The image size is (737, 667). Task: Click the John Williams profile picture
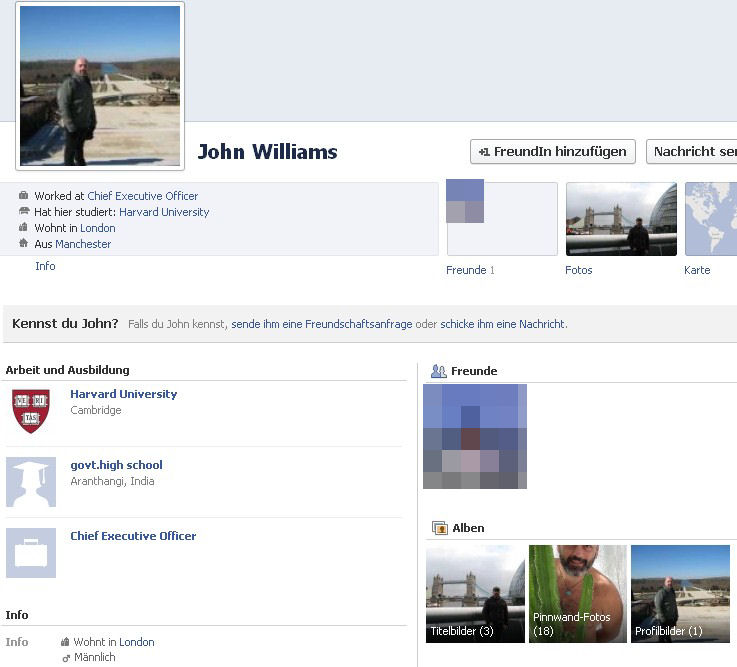[100, 86]
